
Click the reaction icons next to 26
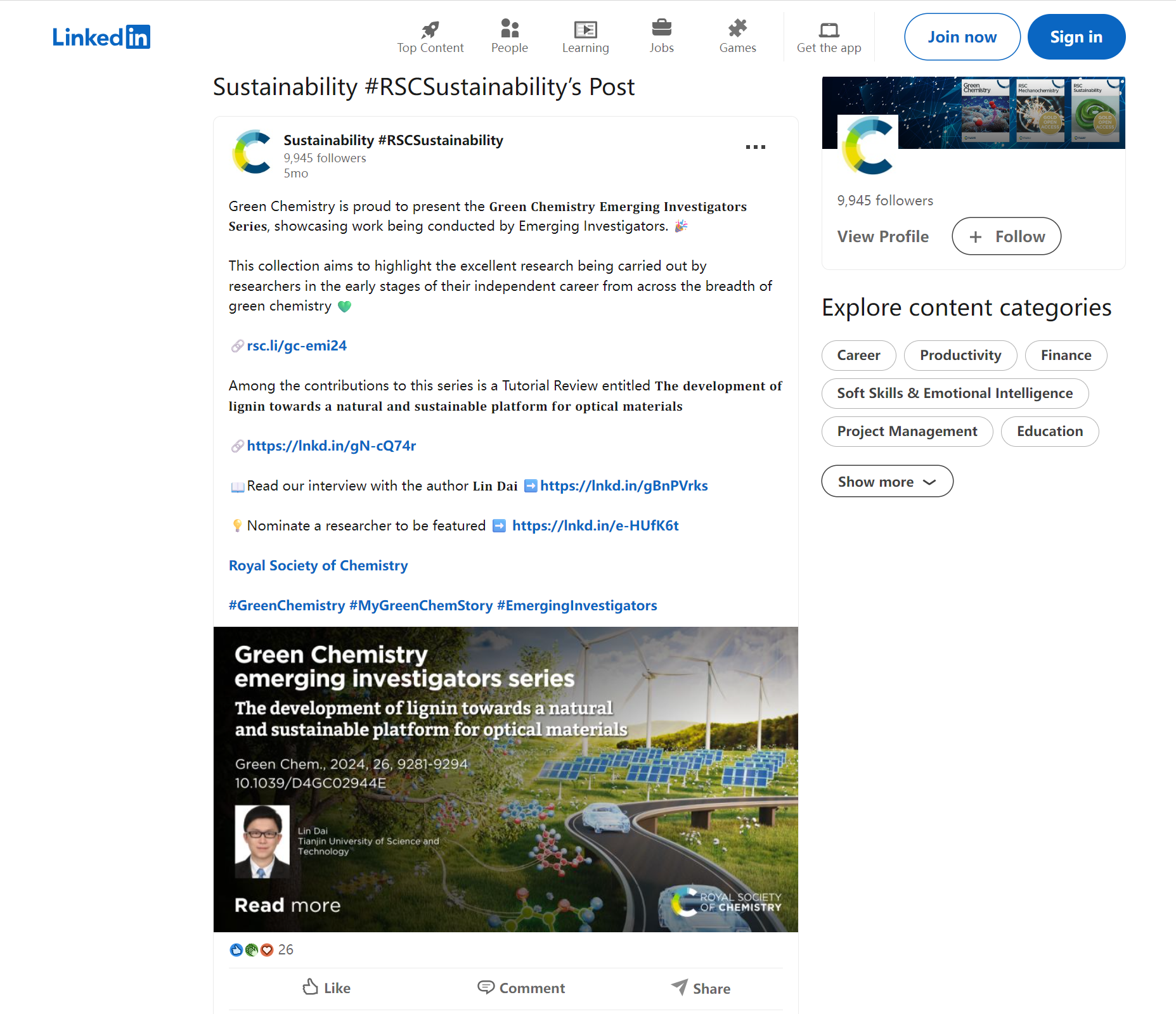[251, 949]
